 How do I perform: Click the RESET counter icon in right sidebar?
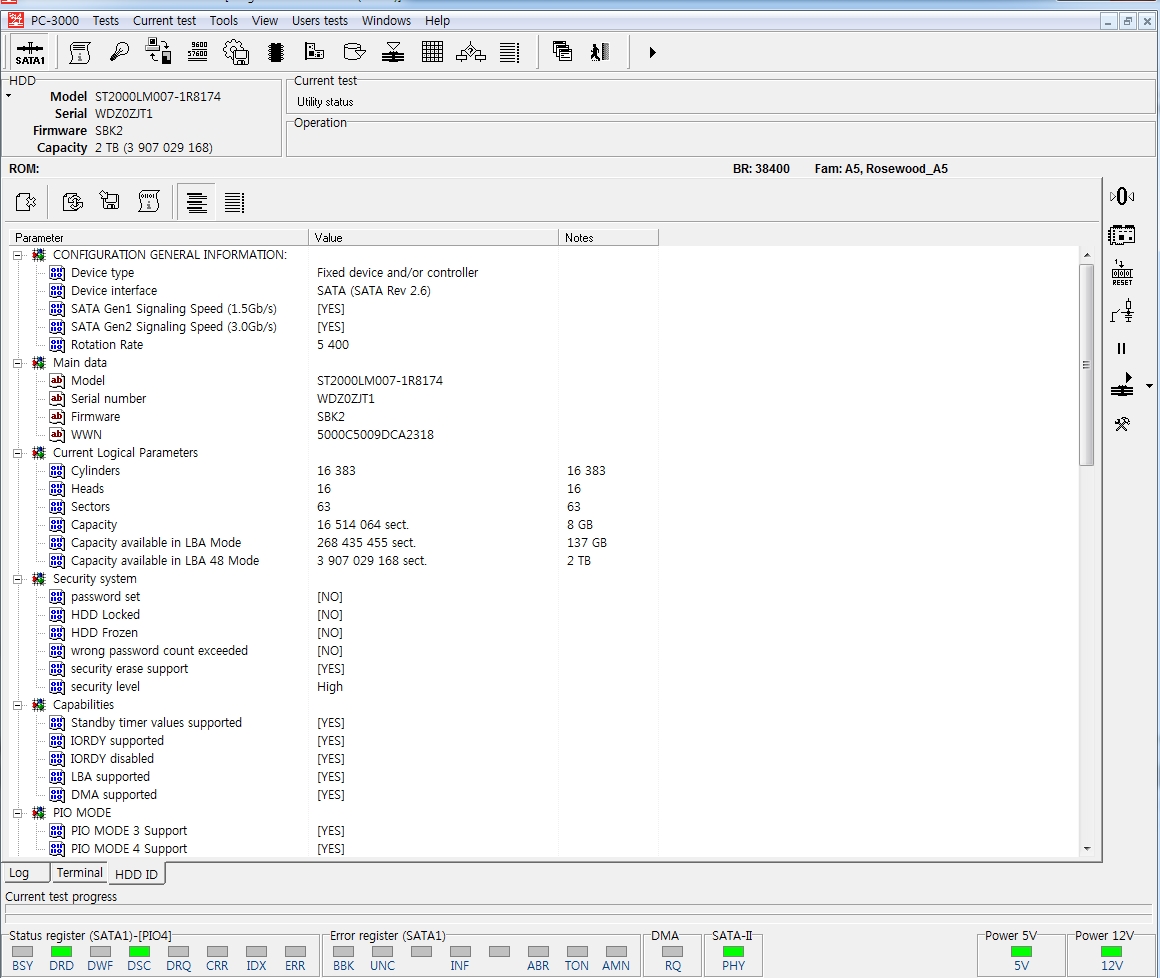tap(1122, 273)
